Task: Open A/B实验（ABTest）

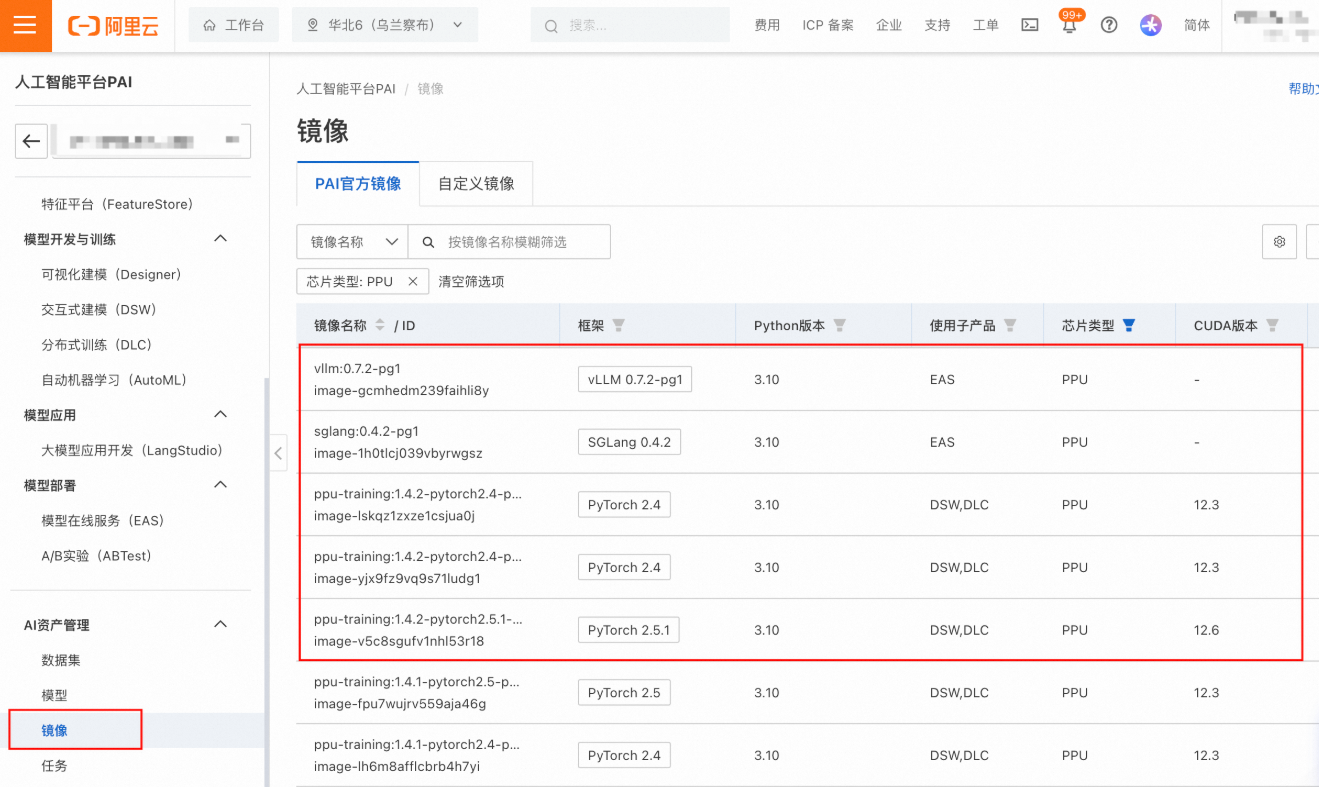Action: pyautogui.click(x=96, y=555)
